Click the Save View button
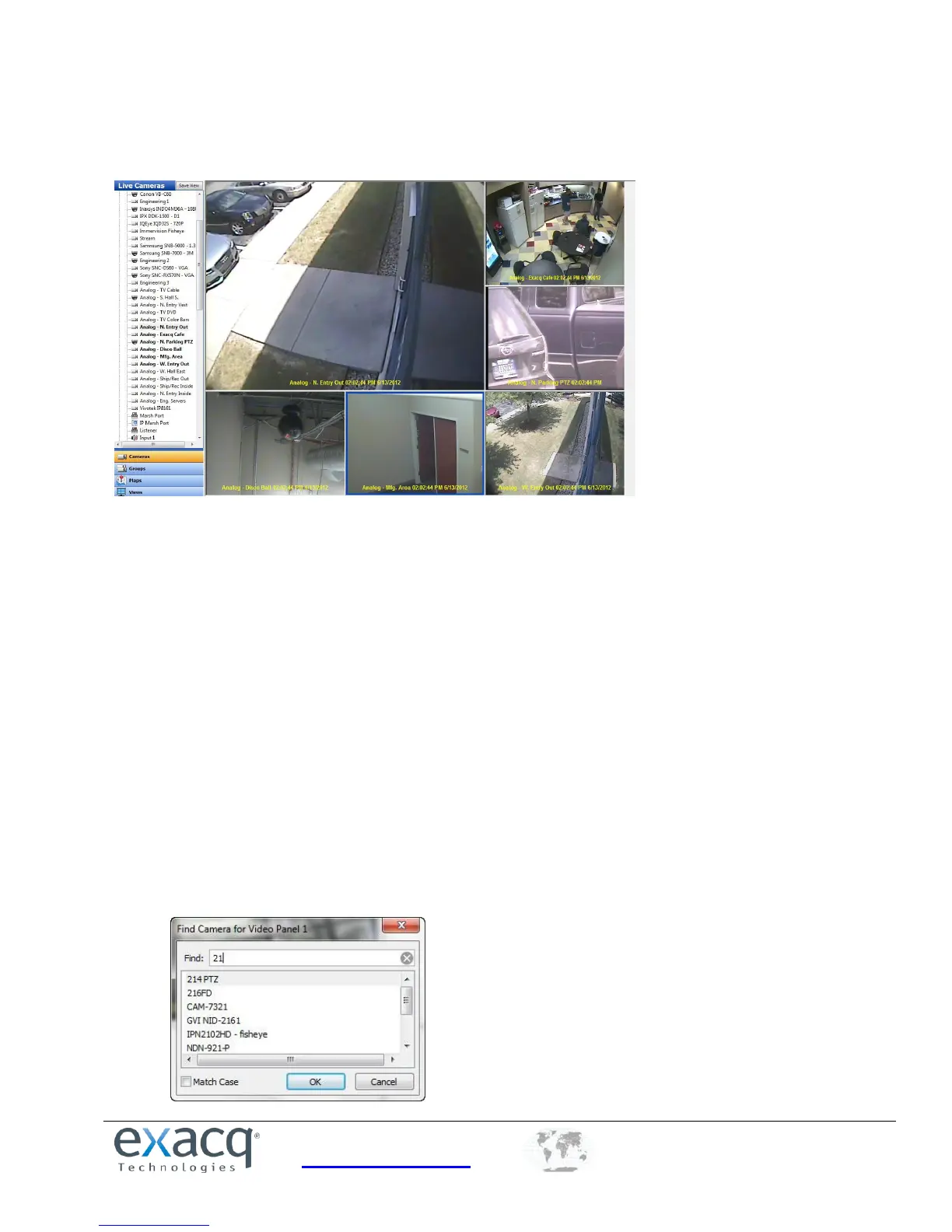Screen dimensions: 952x1232 [189, 186]
